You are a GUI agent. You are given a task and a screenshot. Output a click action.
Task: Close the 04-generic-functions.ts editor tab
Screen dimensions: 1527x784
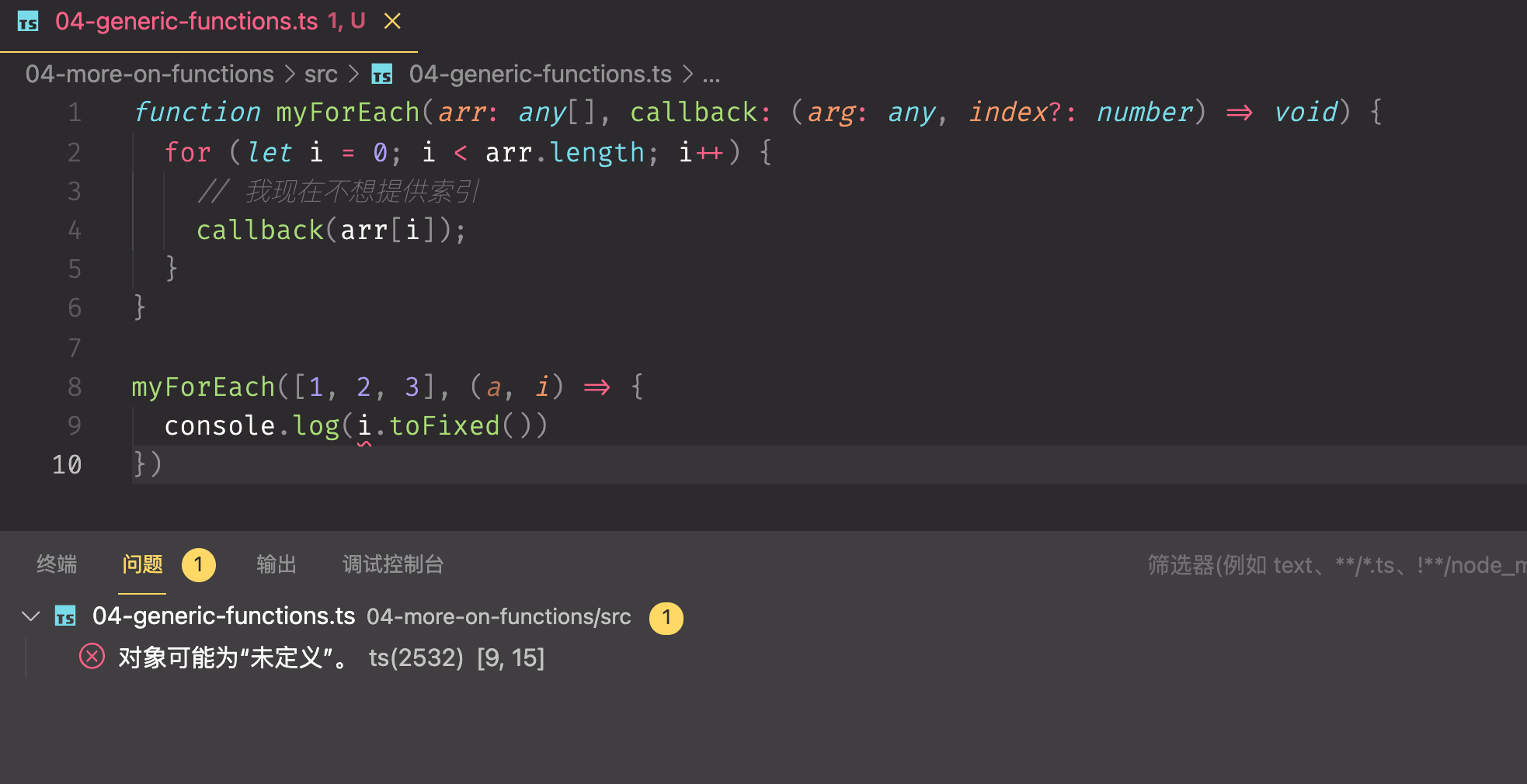(392, 22)
